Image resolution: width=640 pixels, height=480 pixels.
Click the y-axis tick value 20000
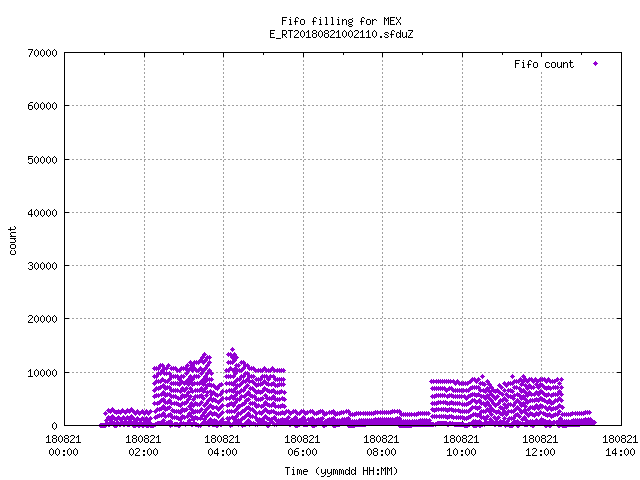[42, 319]
